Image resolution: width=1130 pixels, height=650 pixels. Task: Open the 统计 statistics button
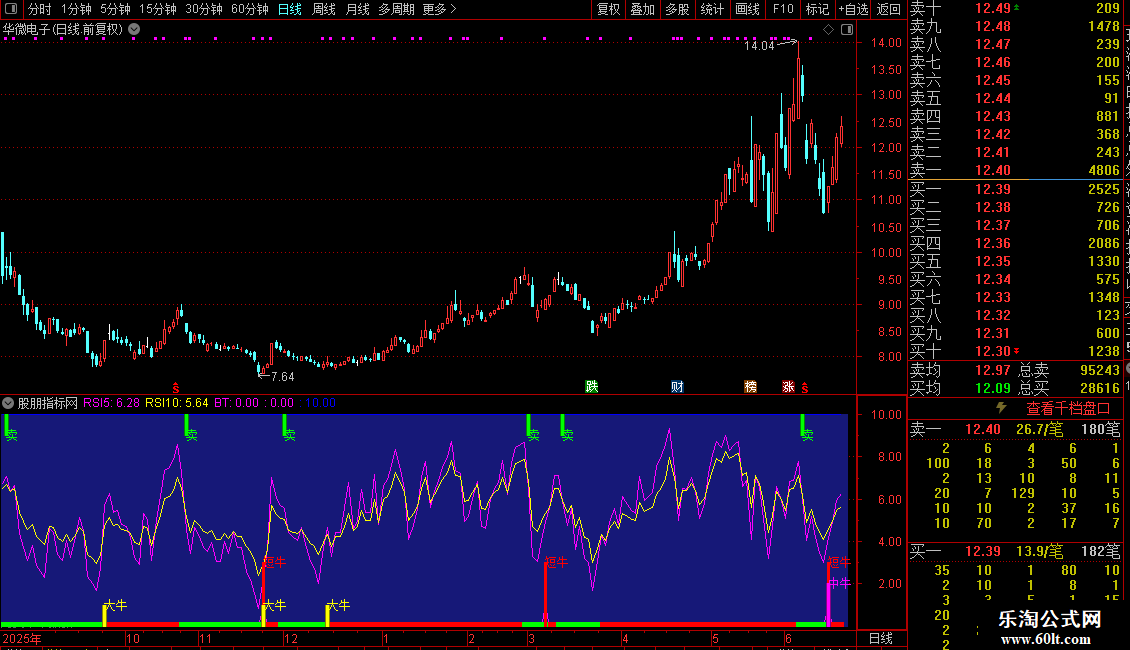[712, 9]
